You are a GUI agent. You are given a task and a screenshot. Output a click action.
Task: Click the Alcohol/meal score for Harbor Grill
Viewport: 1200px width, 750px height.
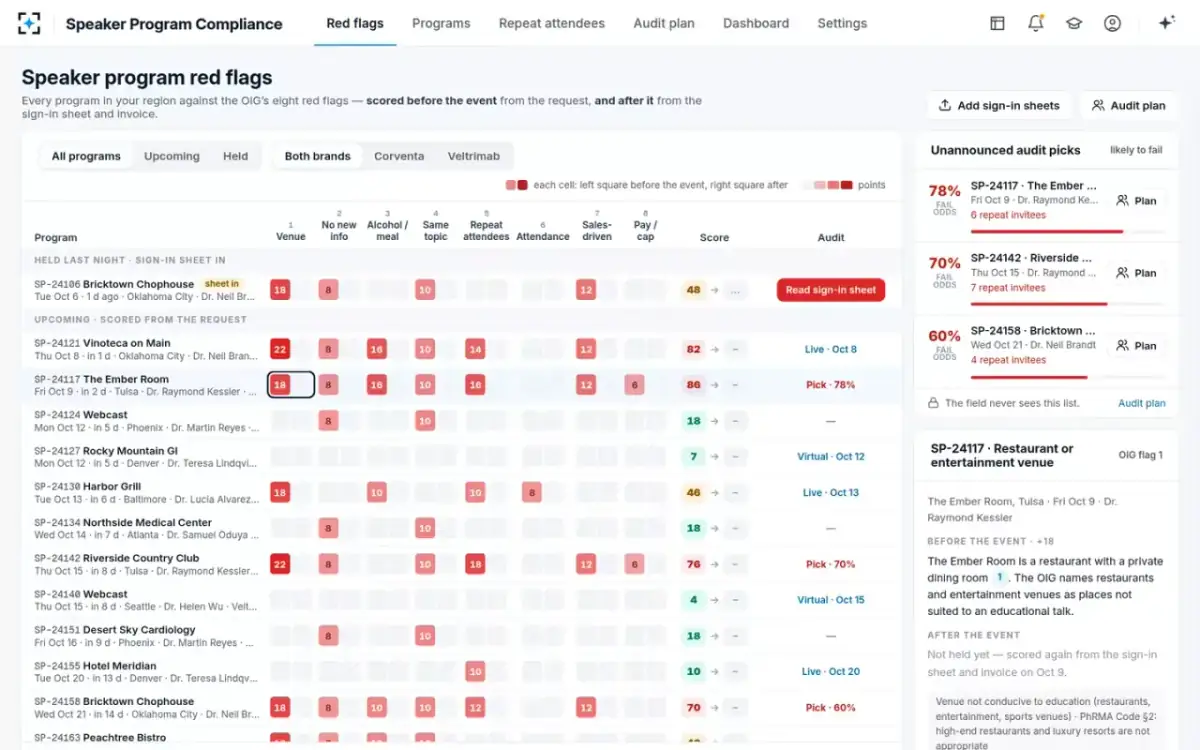point(376,492)
